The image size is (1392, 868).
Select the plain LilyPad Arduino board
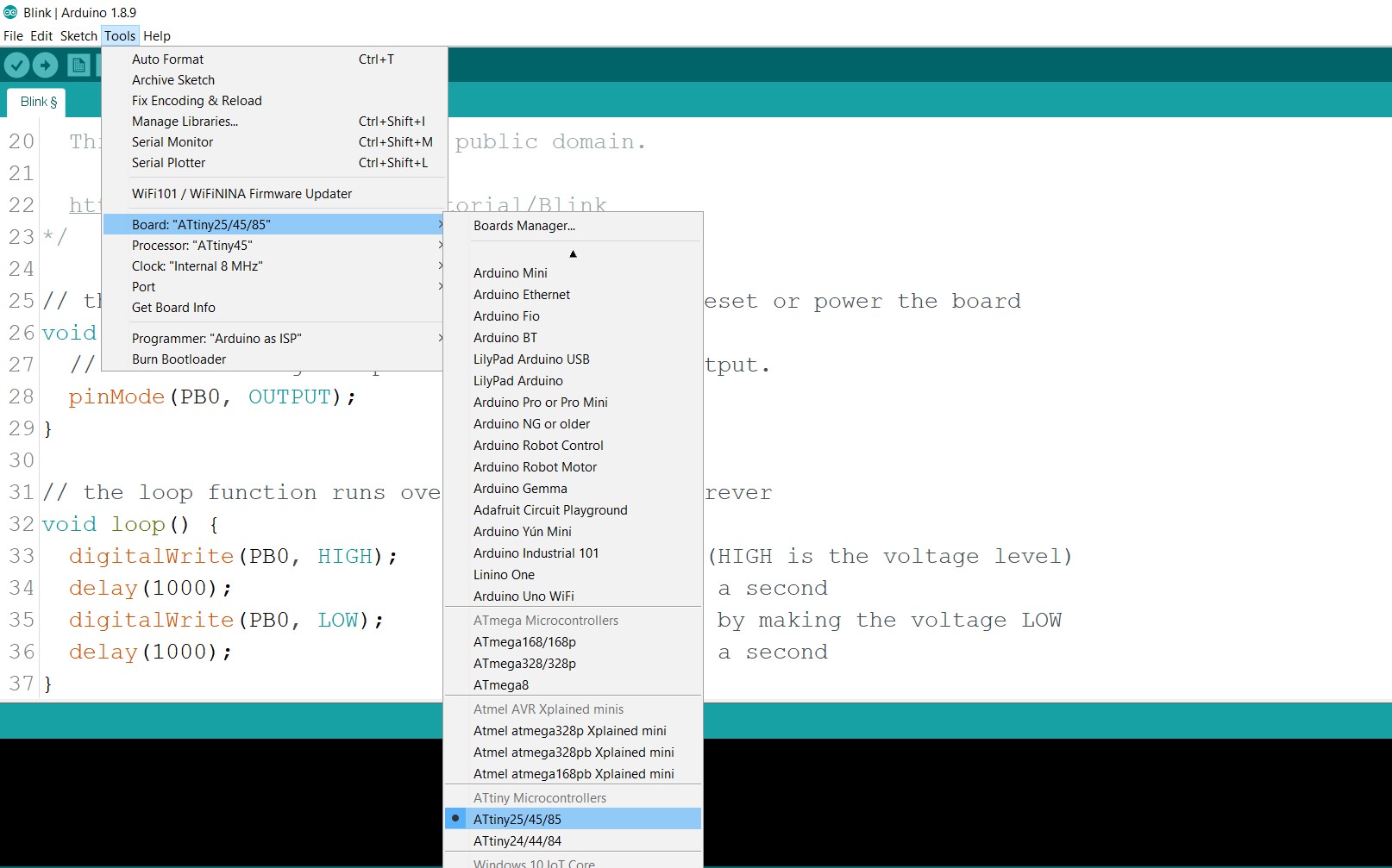point(573,381)
